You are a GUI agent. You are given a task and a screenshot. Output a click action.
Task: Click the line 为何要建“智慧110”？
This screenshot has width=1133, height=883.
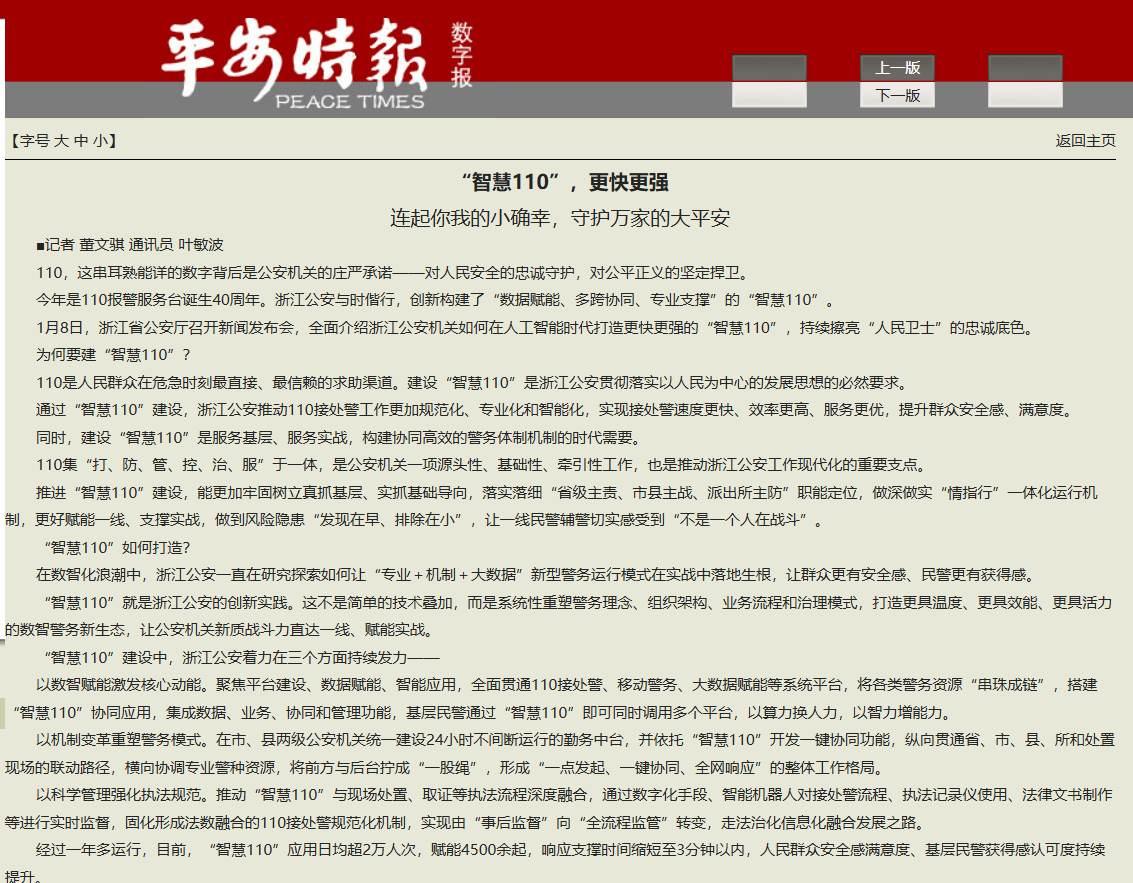click(x=113, y=354)
